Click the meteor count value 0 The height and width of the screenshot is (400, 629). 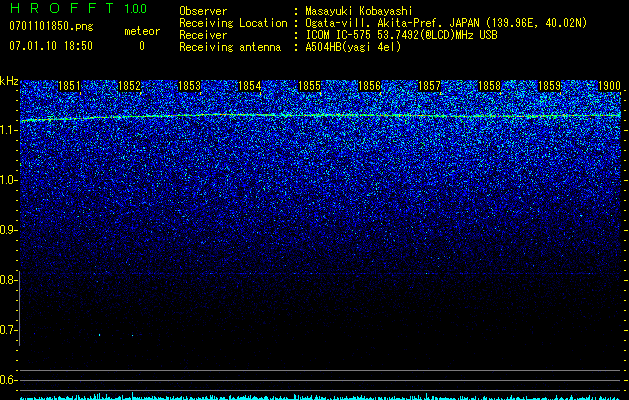pyautogui.click(x=142, y=46)
